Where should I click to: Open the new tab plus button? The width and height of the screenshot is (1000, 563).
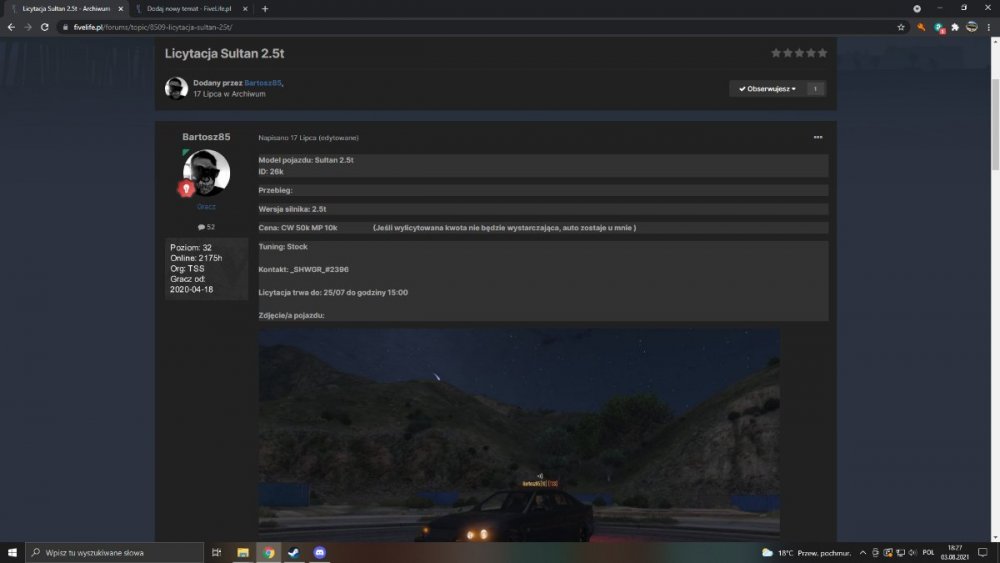click(x=265, y=9)
